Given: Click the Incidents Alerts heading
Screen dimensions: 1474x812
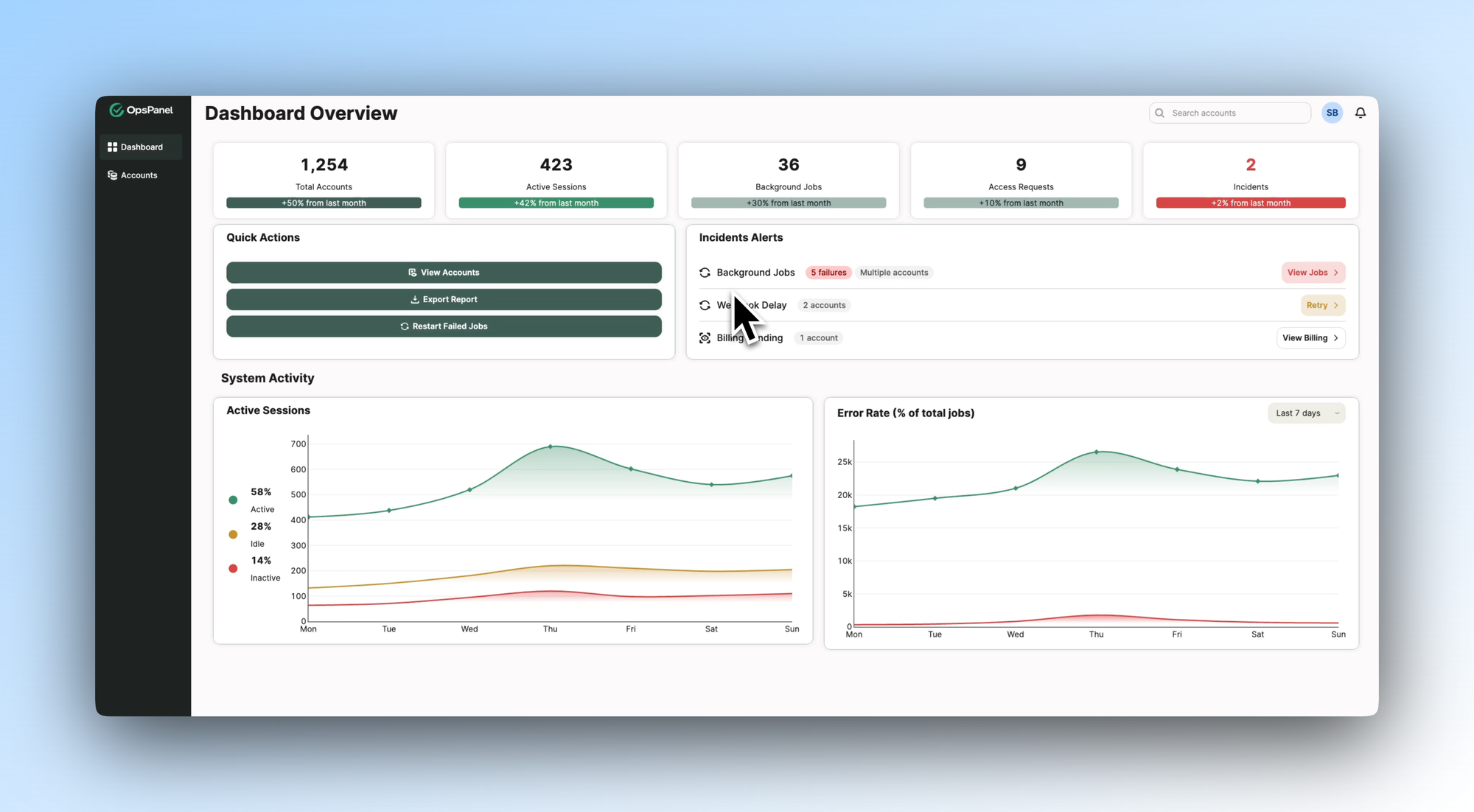Looking at the screenshot, I should pos(741,237).
